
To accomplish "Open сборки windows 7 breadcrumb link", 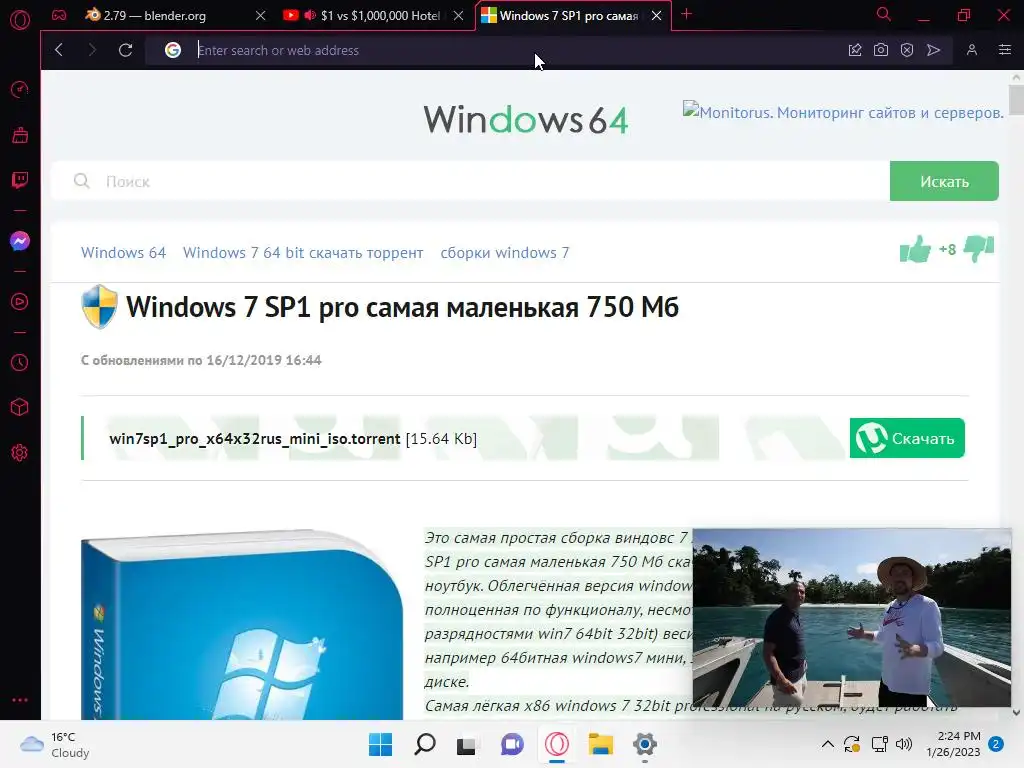I will [x=505, y=253].
